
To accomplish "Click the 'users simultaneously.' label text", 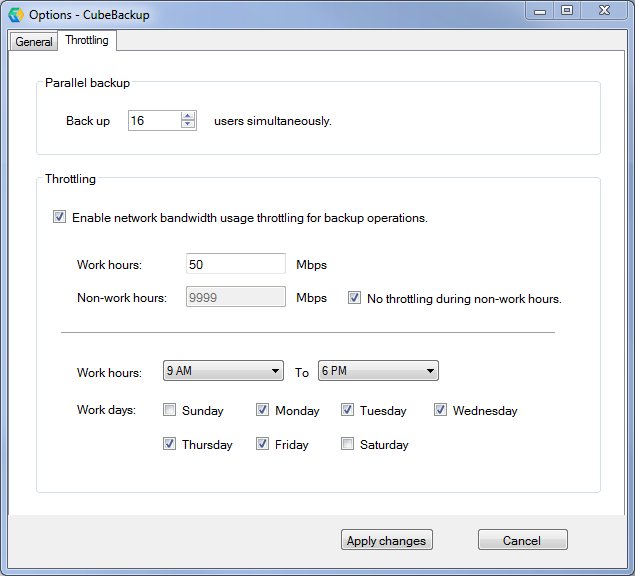I will pyautogui.click(x=273, y=121).
